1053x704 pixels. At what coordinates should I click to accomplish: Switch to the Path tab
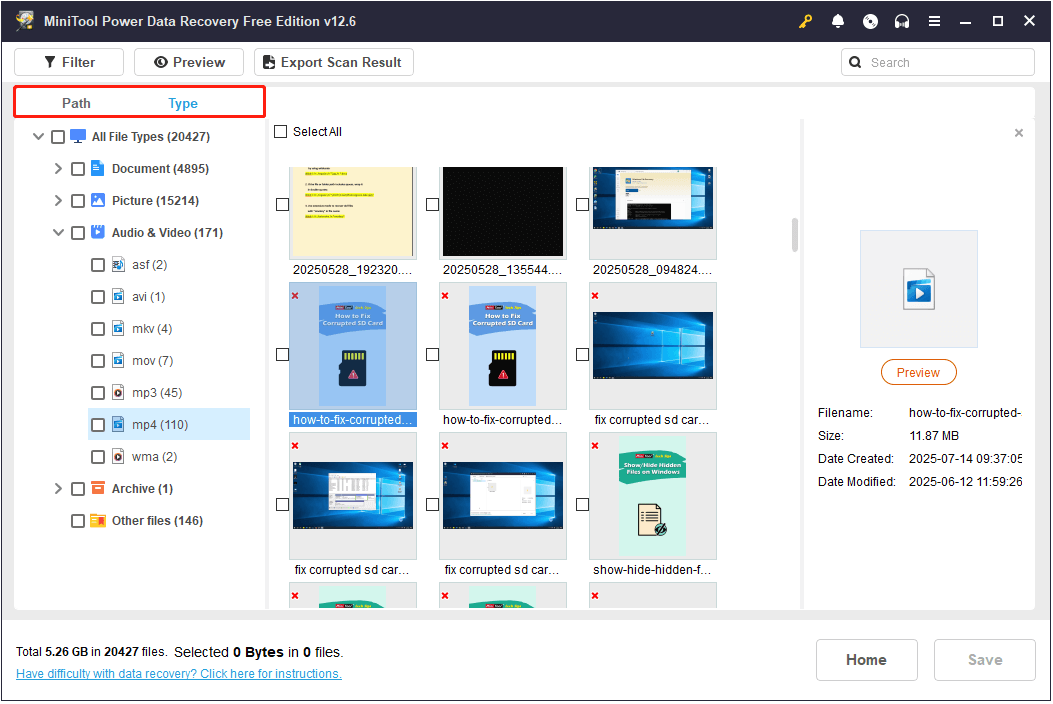point(76,102)
